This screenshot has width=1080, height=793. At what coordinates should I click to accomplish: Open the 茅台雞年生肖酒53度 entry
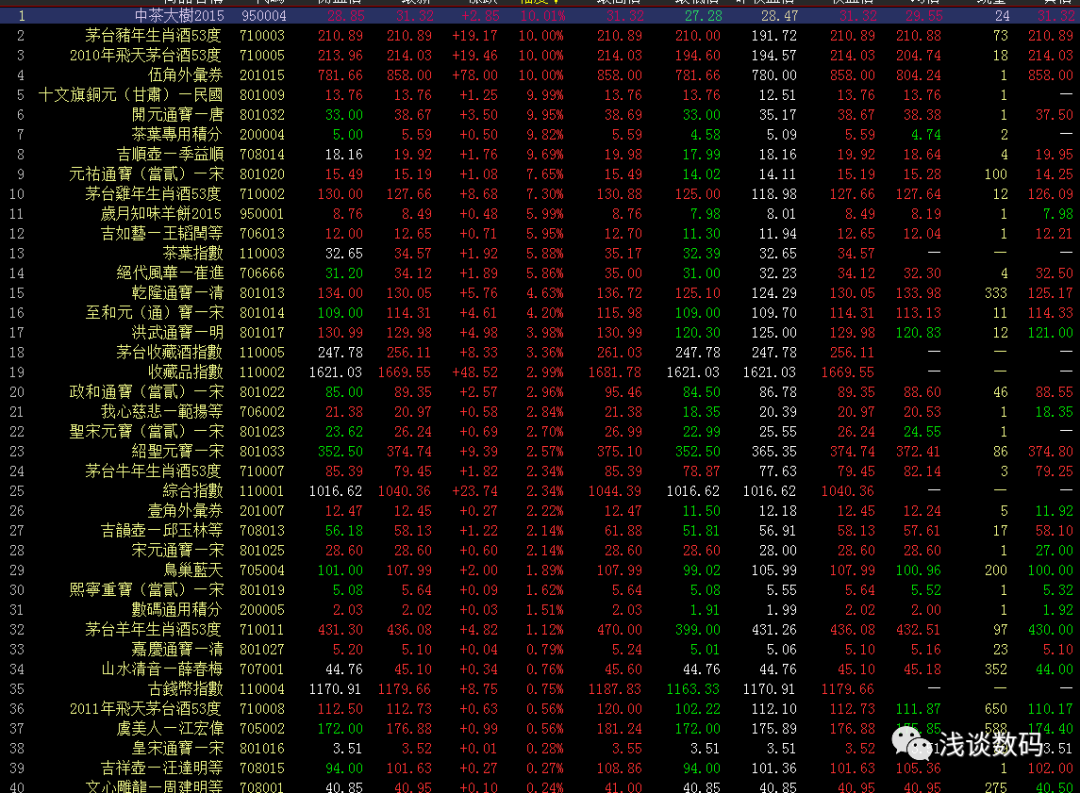click(154, 194)
